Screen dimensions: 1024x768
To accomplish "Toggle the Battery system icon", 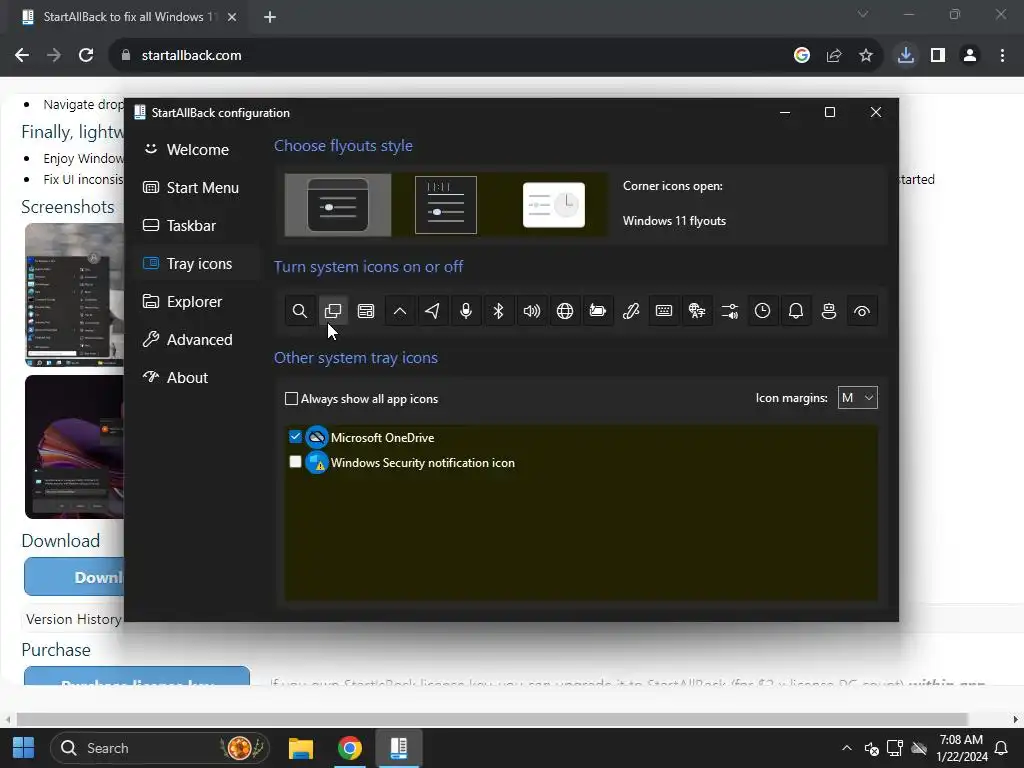I will [598, 311].
